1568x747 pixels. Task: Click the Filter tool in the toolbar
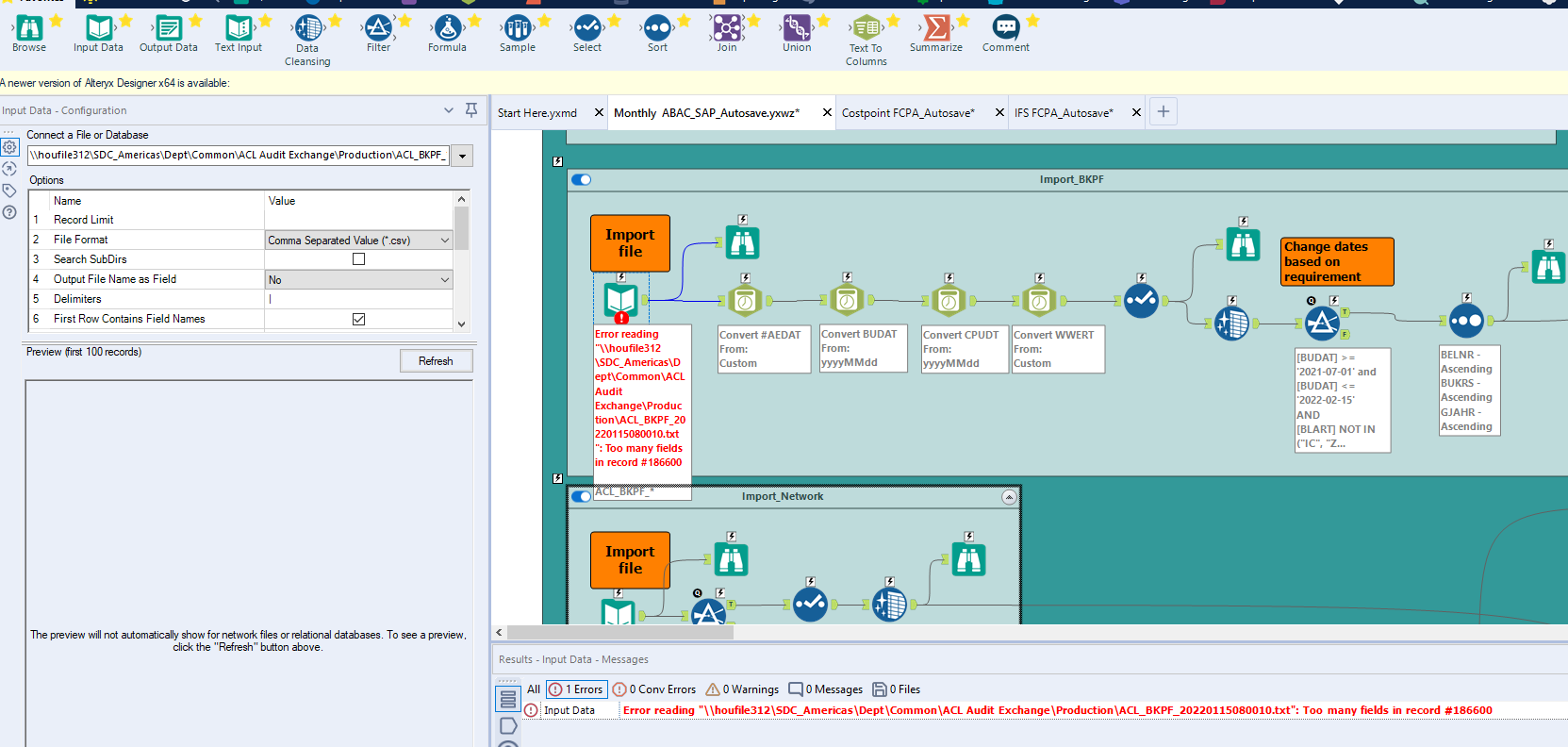tap(378, 29)
